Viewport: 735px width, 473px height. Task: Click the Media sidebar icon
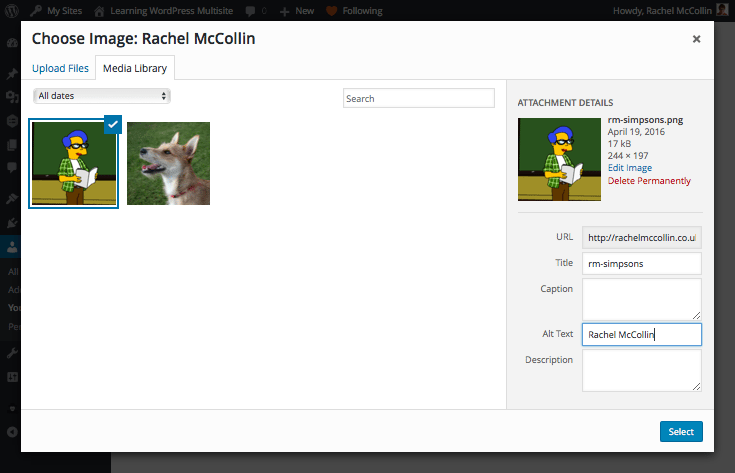[12, 97]
